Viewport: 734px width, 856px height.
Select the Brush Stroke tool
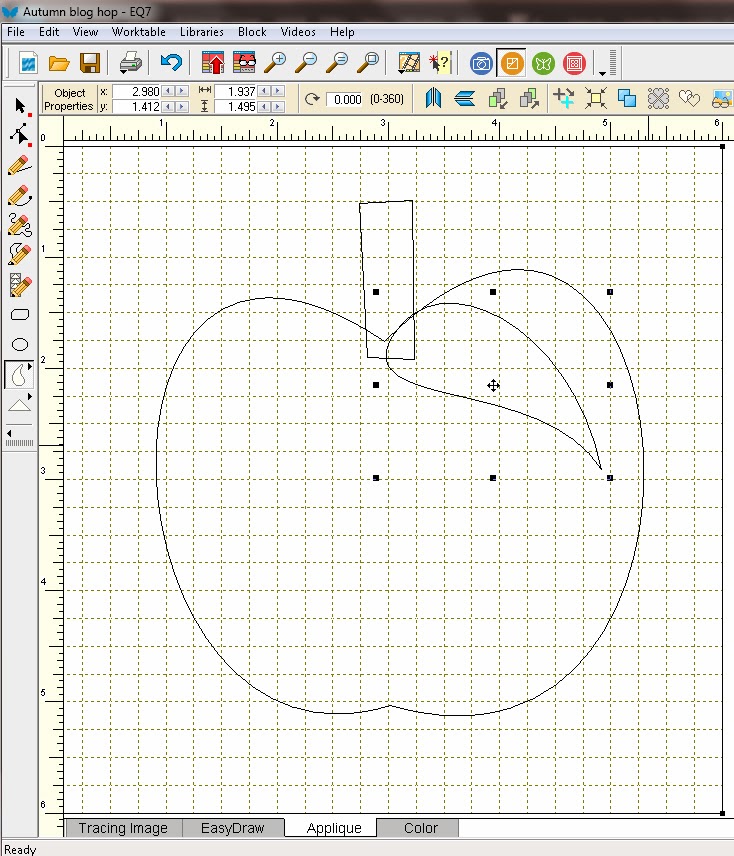coord(20,254)
